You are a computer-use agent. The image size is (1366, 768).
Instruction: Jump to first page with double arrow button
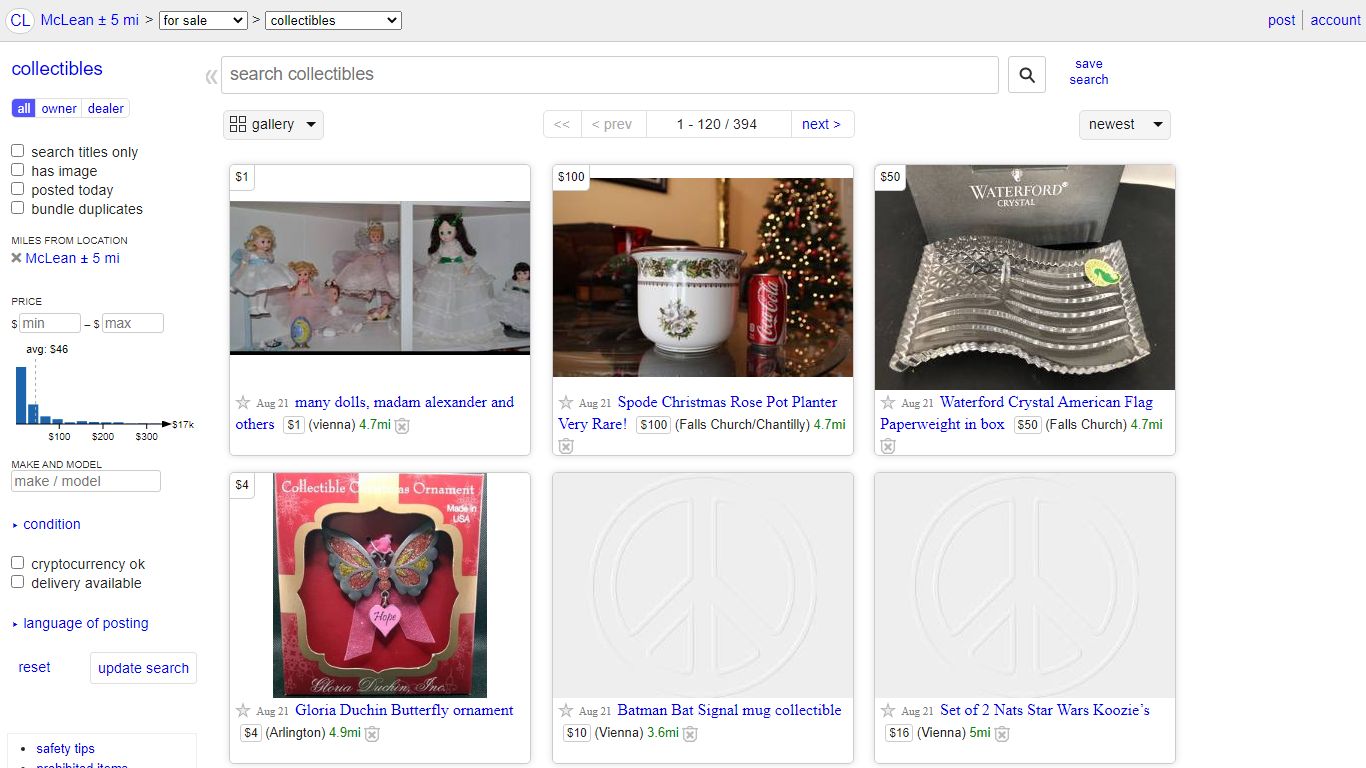coord(562,124)
